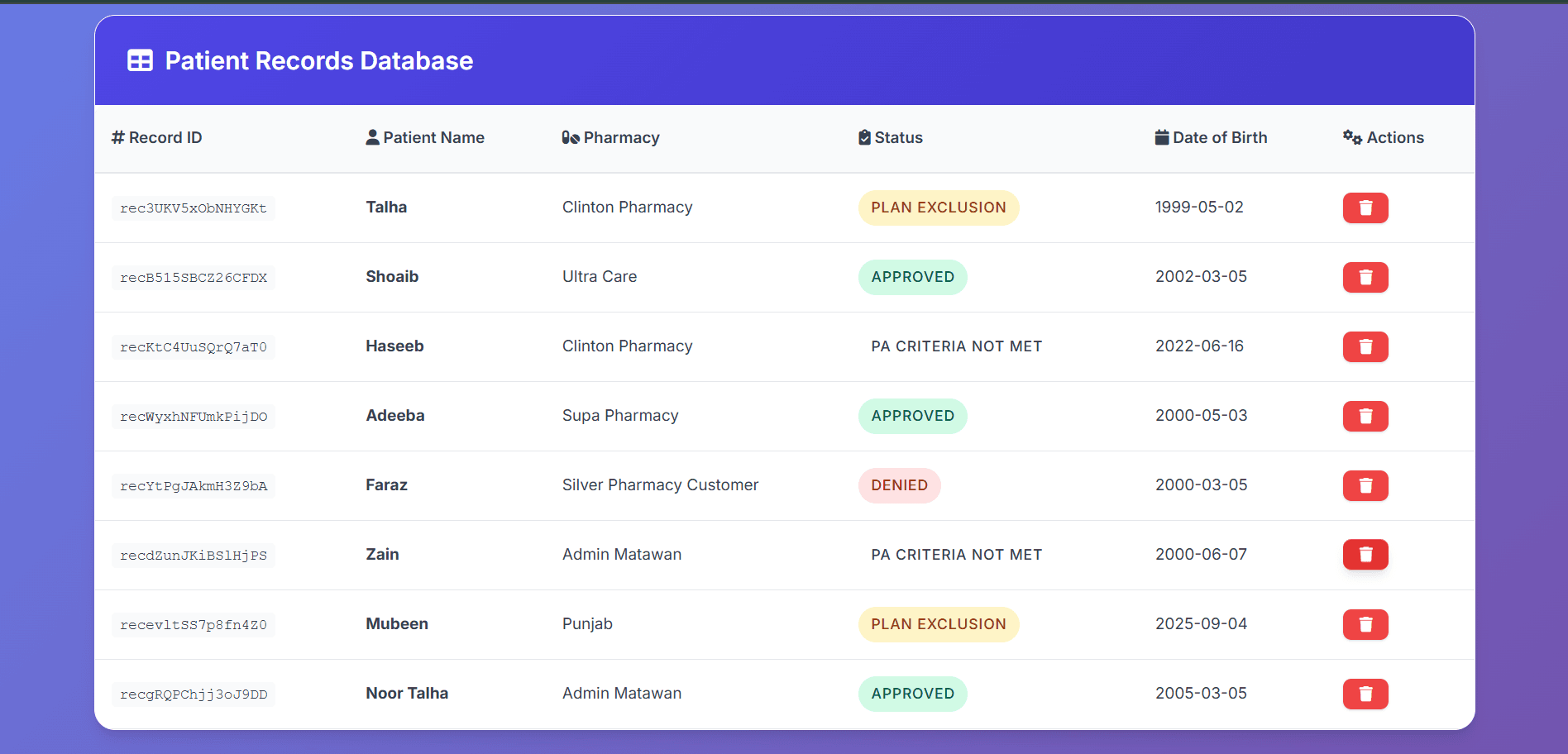Select record ID recevltSS7p8fn4Z0
The height and width of the screenshot is (754, 1568).
[194, 625]
